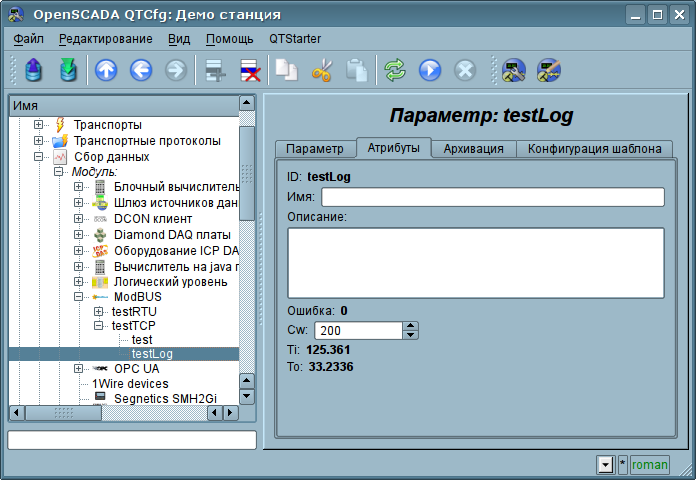Click the Delete item icon with red cross

(248, 70)
